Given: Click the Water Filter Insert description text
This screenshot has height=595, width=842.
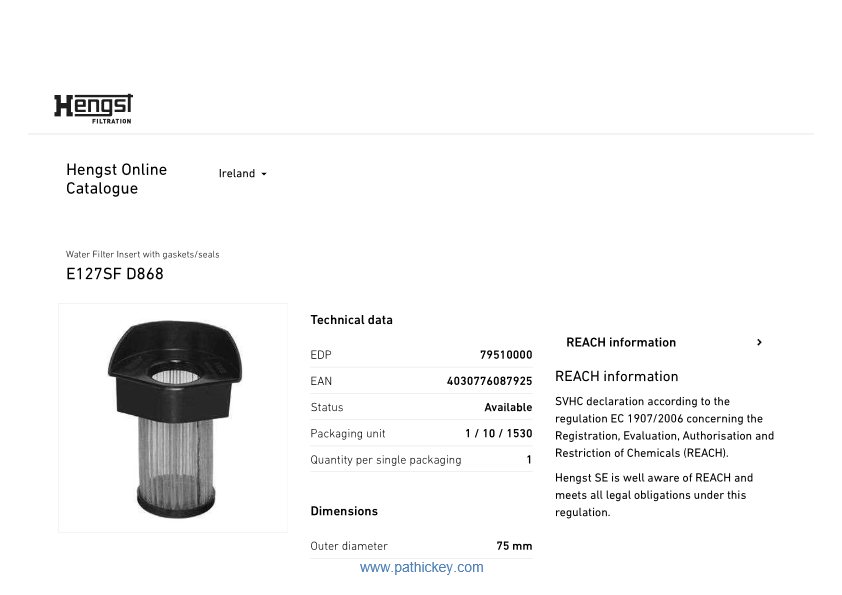Looking at the screenshot, I should click(x=142, y=254).
